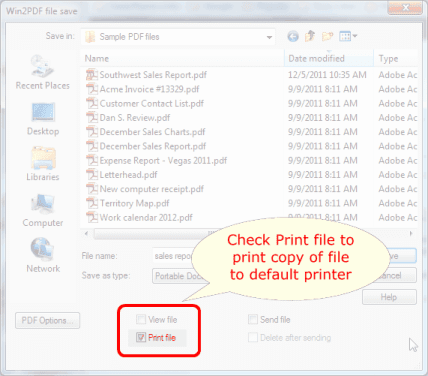The width and height of the screenshot is (428, 376).
Task: Toggle Delete after sending checkbox
Action: click(253, 338)
